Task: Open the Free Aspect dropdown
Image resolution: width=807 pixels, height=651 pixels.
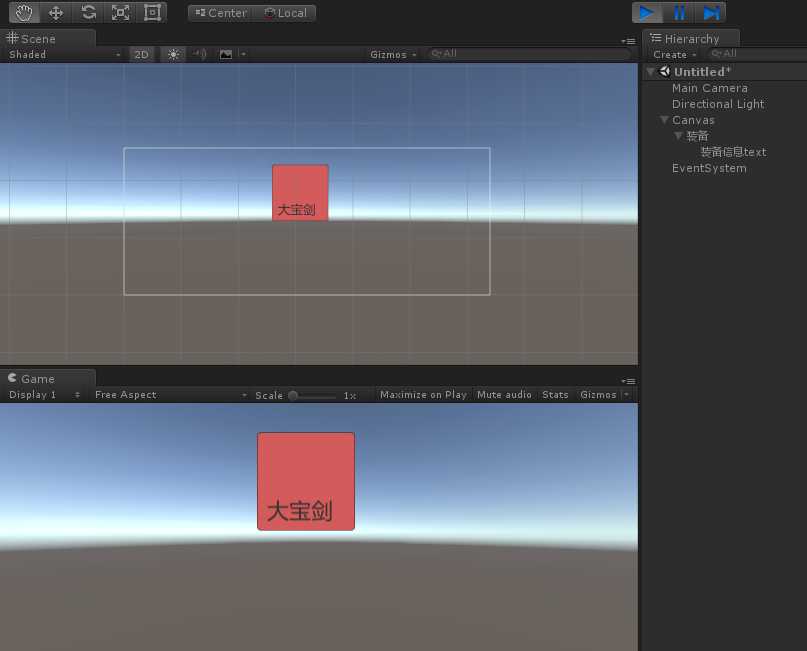Action: pos(170,395)
